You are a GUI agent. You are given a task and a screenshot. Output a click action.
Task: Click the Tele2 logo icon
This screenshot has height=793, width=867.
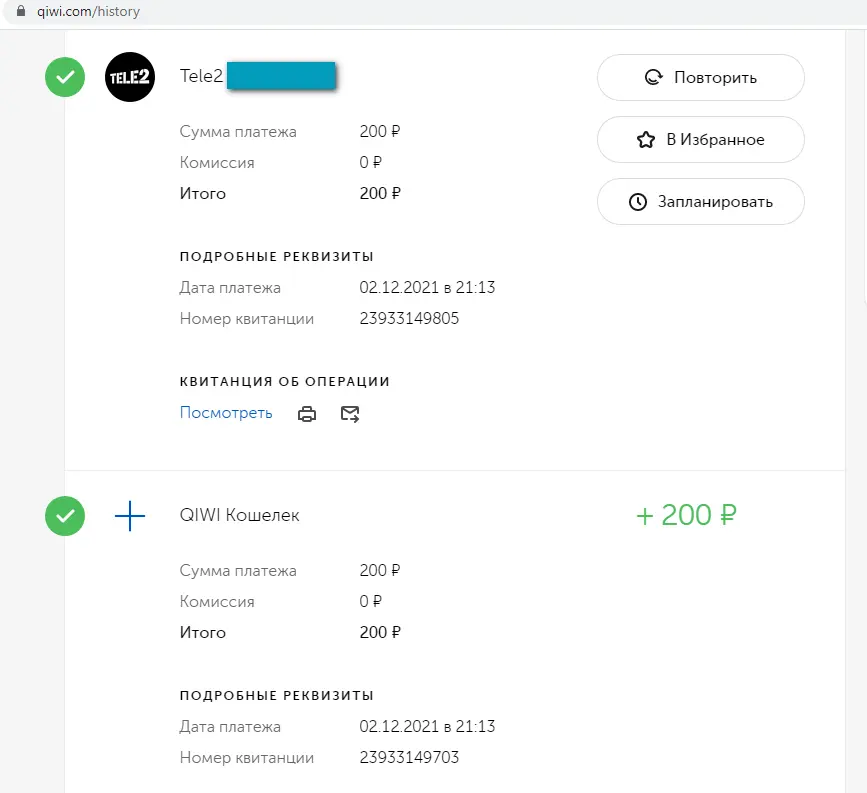click(130, 77)
